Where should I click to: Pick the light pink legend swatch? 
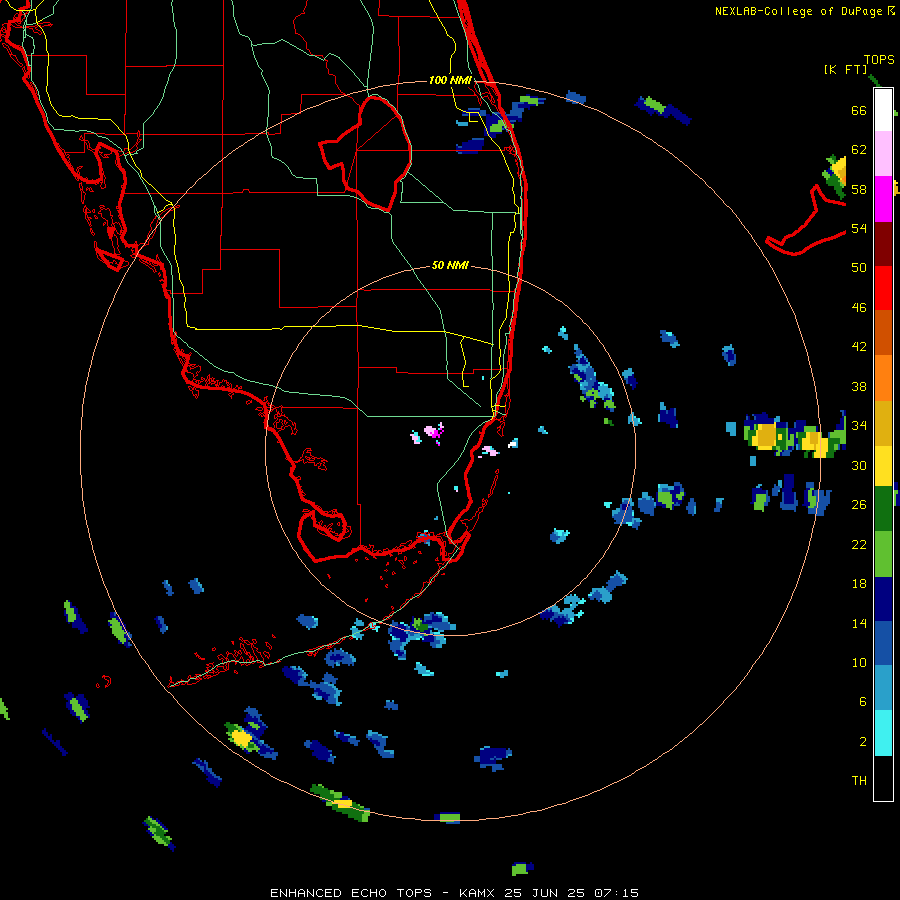click(x=883, y=153)
